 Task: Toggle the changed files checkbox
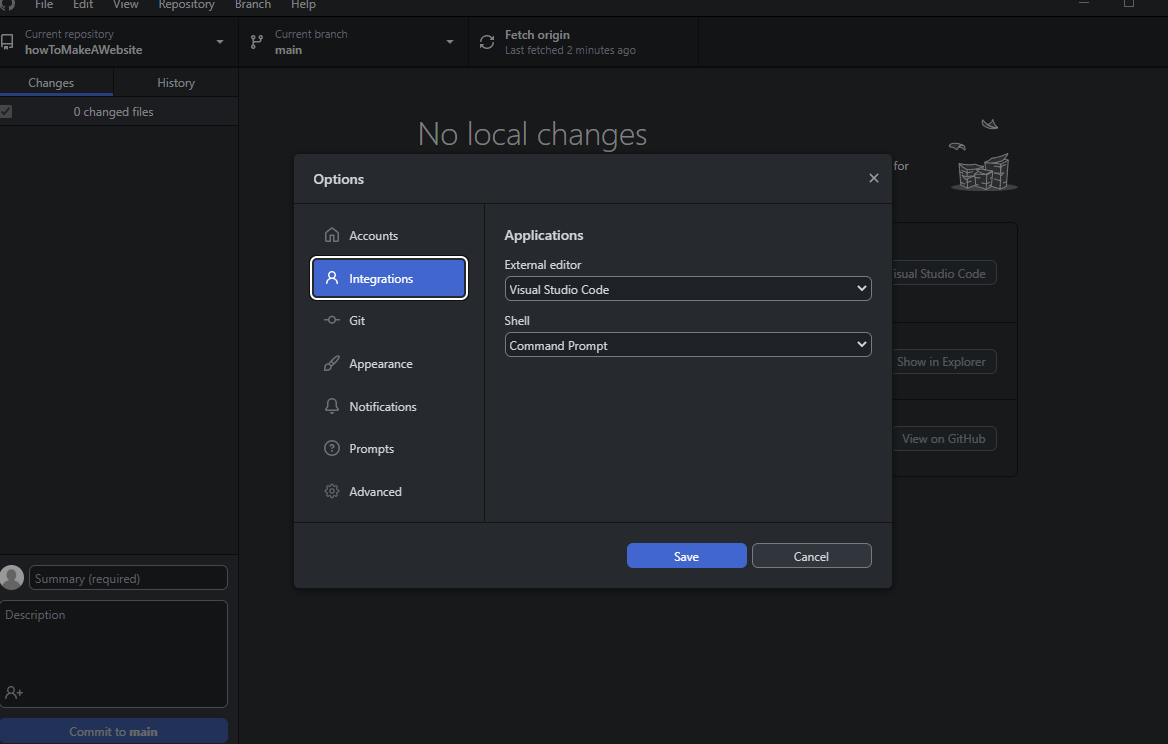(6, 112)
